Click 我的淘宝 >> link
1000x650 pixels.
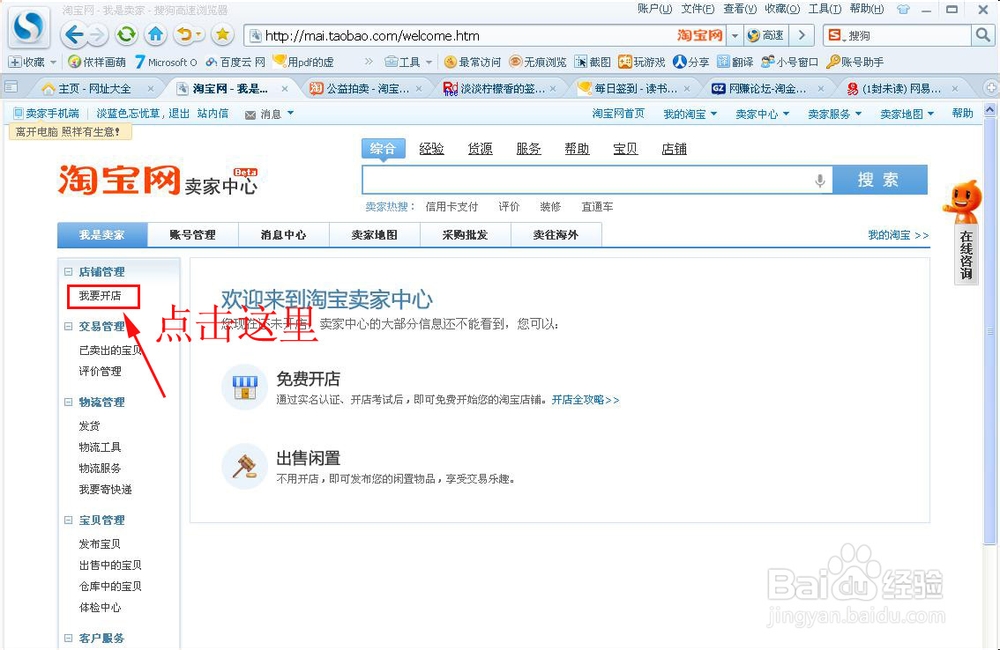898,235
